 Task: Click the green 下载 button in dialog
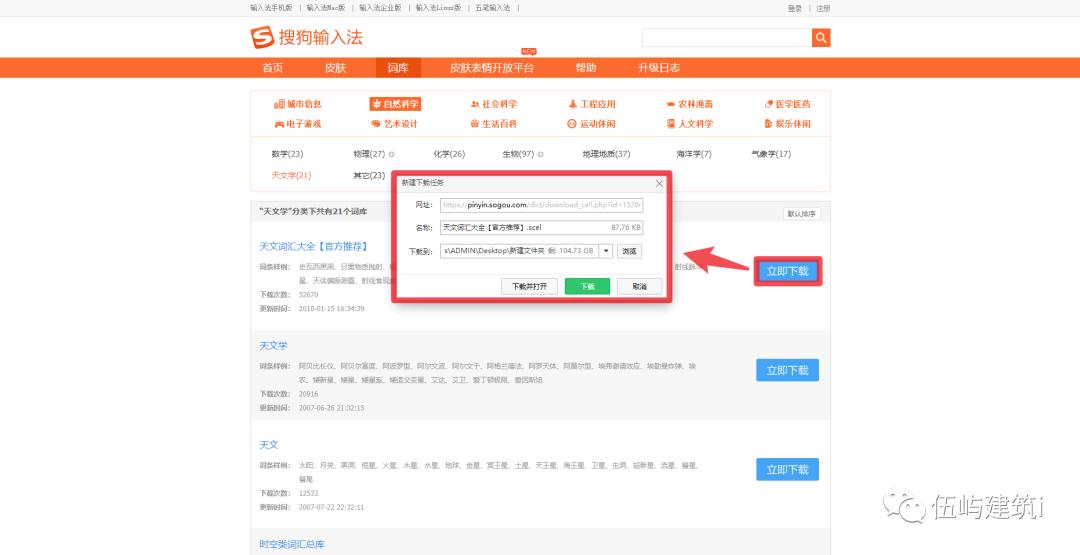588,286
